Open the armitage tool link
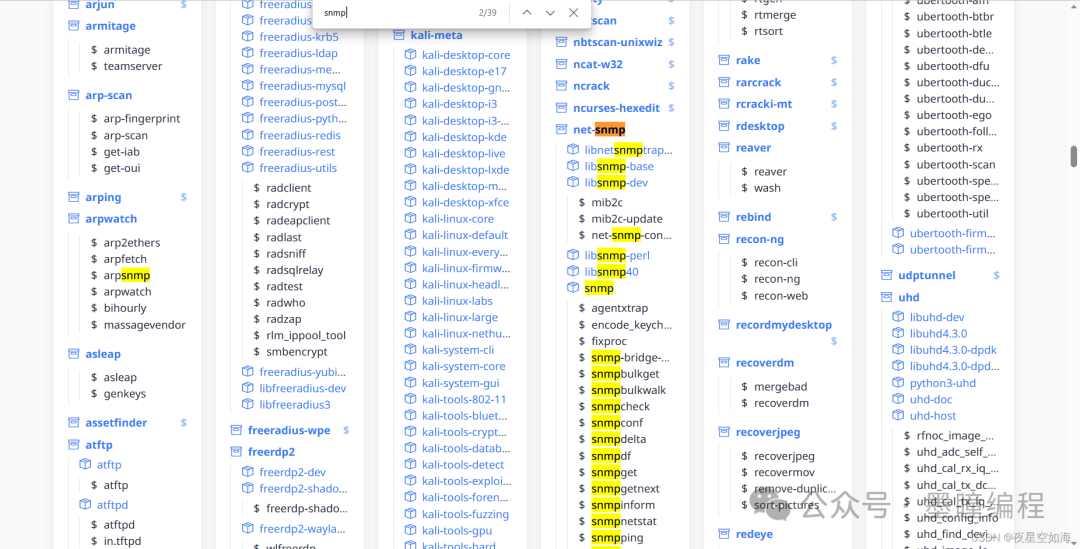This screenshot has height=549, width=1080. [110, 26]
